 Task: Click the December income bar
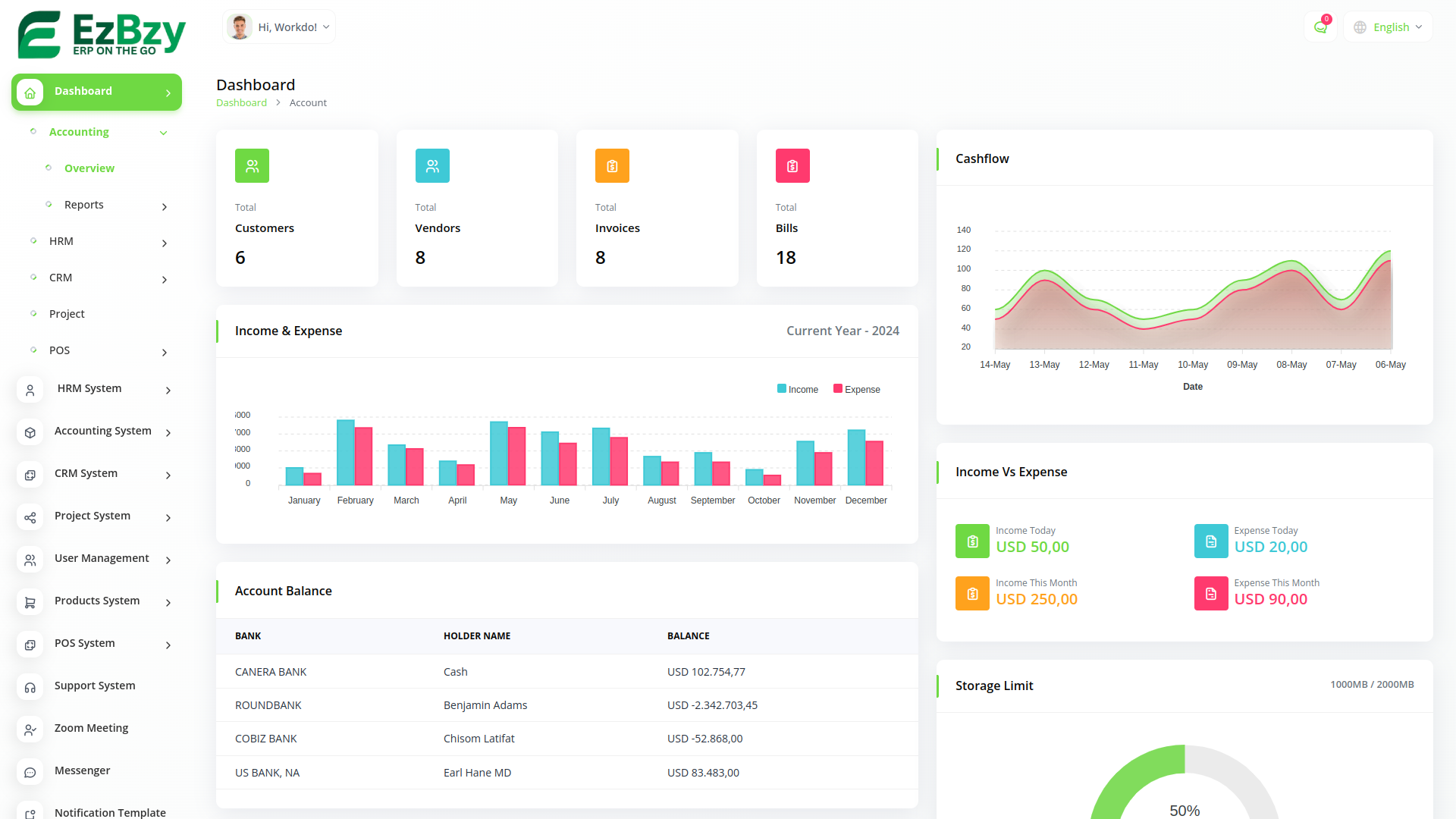tap(856, 457)
